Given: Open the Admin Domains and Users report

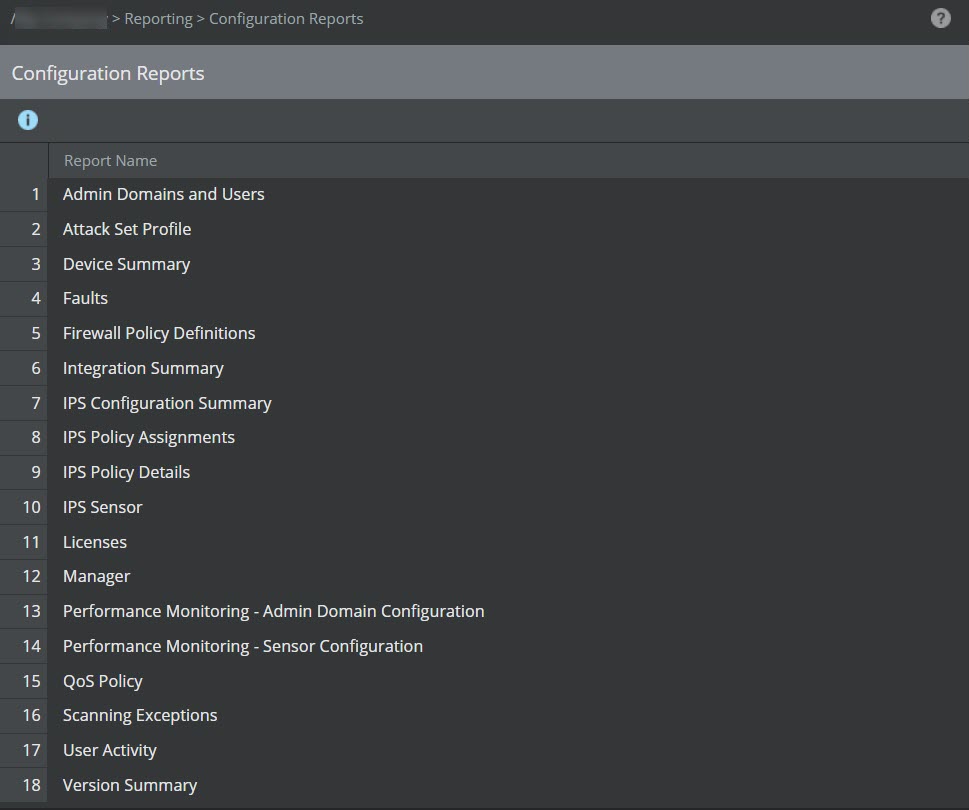Looking at the screenshot, I should pos(164,194).
